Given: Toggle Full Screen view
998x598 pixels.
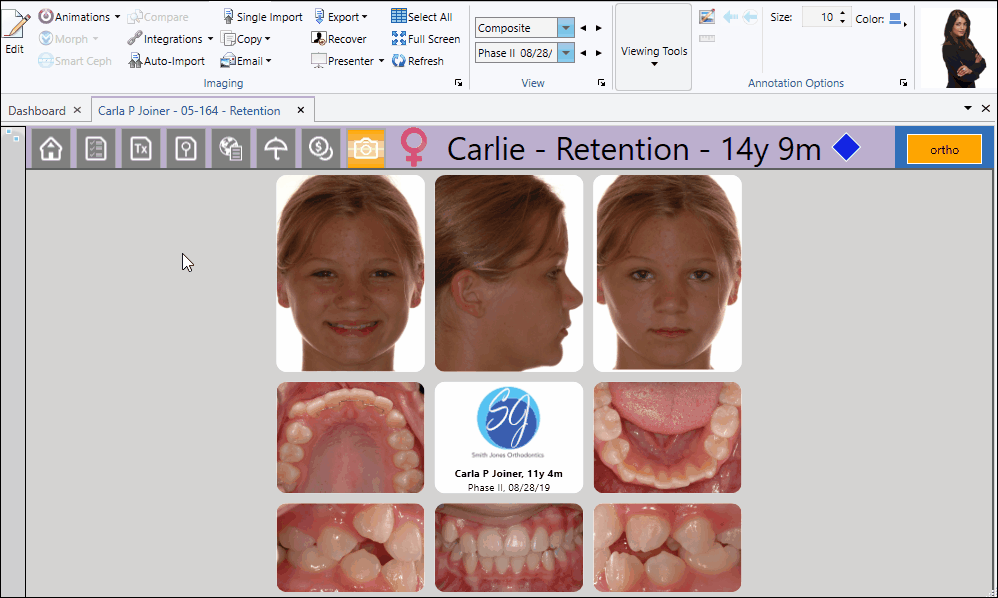Looking at the screenshot, I should pos(425,39).
